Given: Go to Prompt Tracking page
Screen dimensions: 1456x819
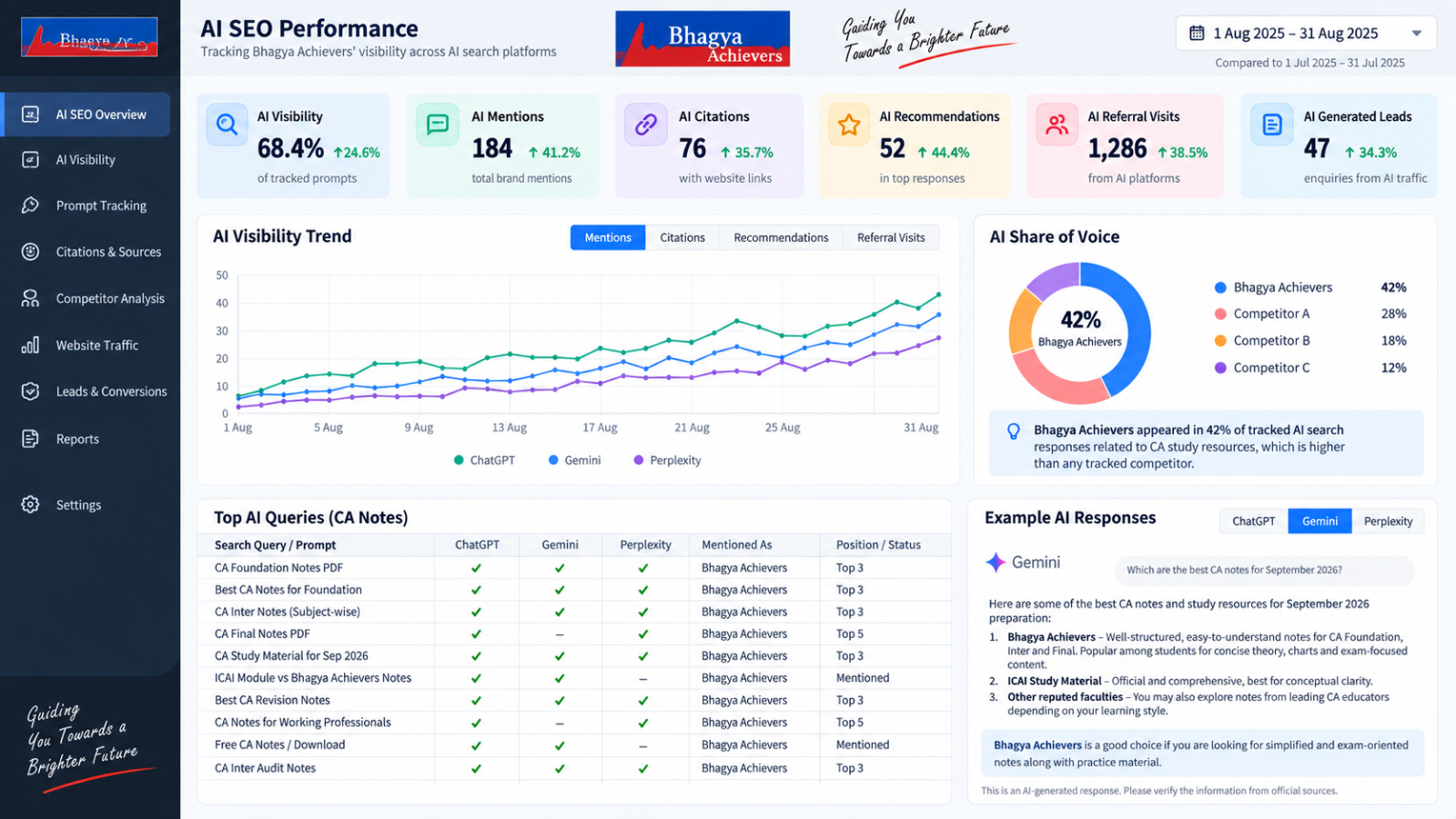Looking at the screenshot, I should pyautogui.click(x=101, y=206).
